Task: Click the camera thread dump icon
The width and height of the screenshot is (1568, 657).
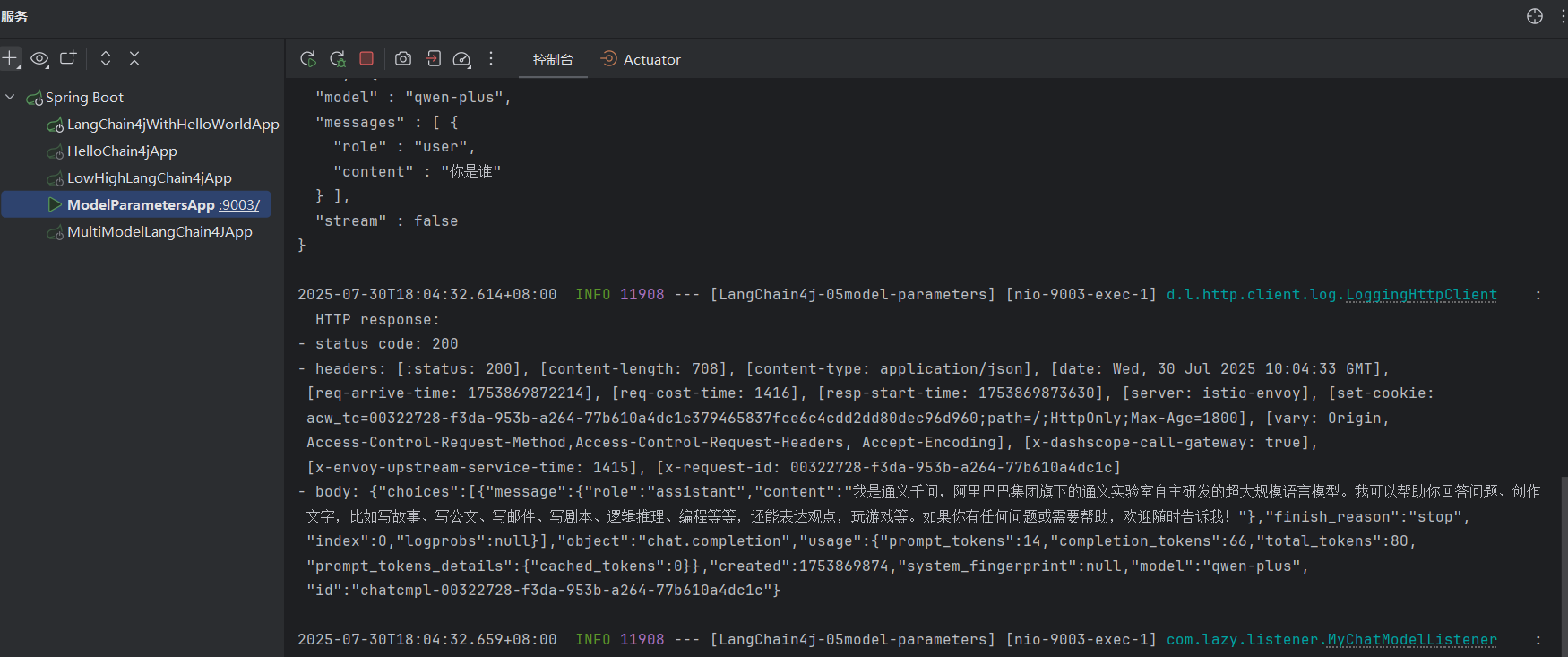Action: (x=403, y=59)
